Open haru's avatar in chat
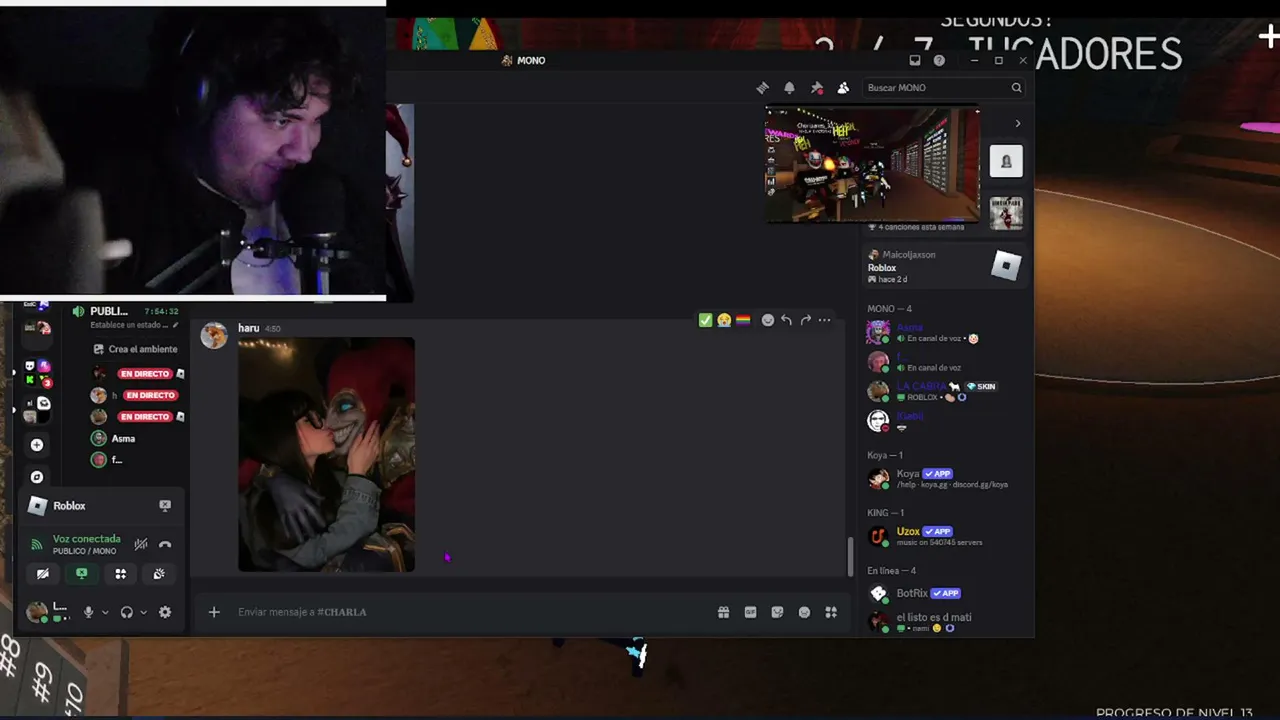The width and height of the screenshot is (1280, 720). pyautogui.click(x=214, y=335)
